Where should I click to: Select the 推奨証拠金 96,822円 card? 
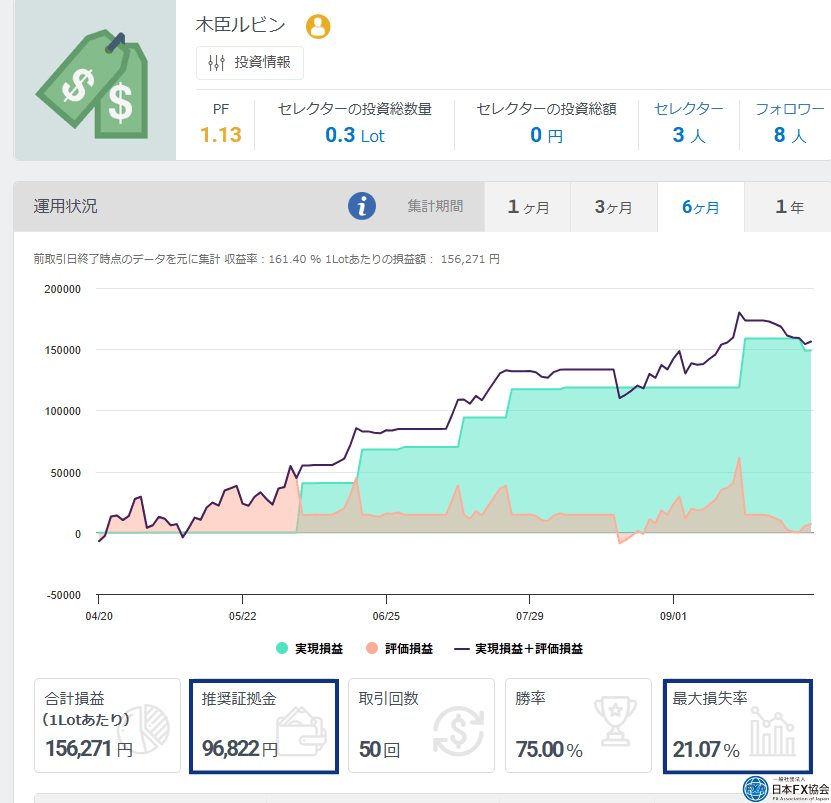(264, 726)
